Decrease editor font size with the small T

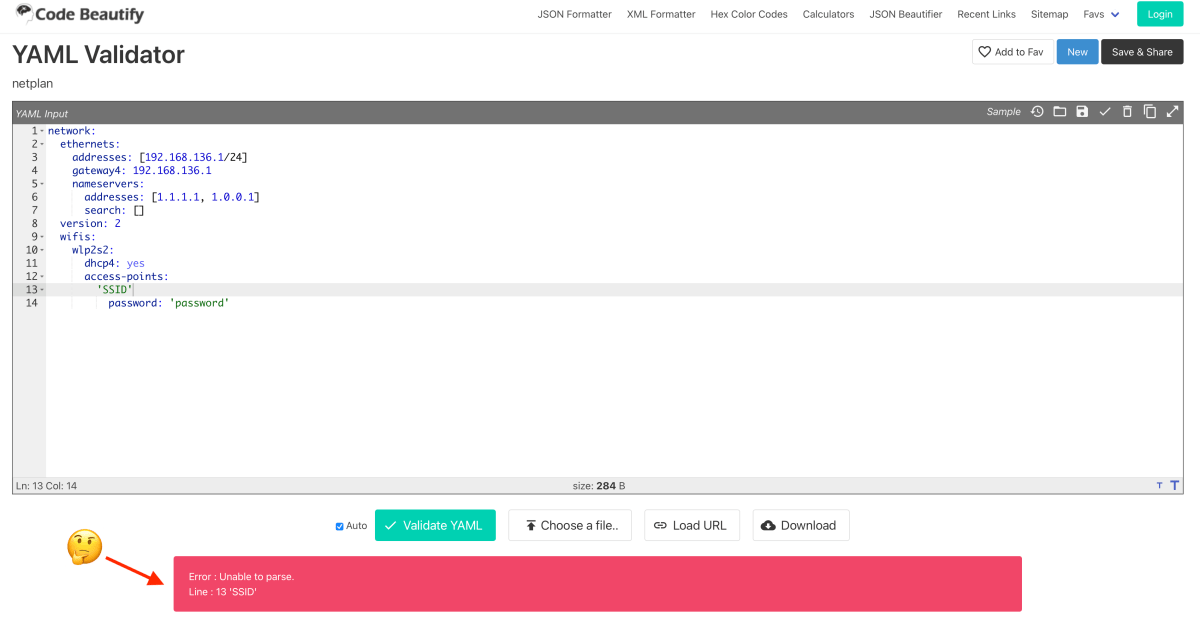(1159, 486)
